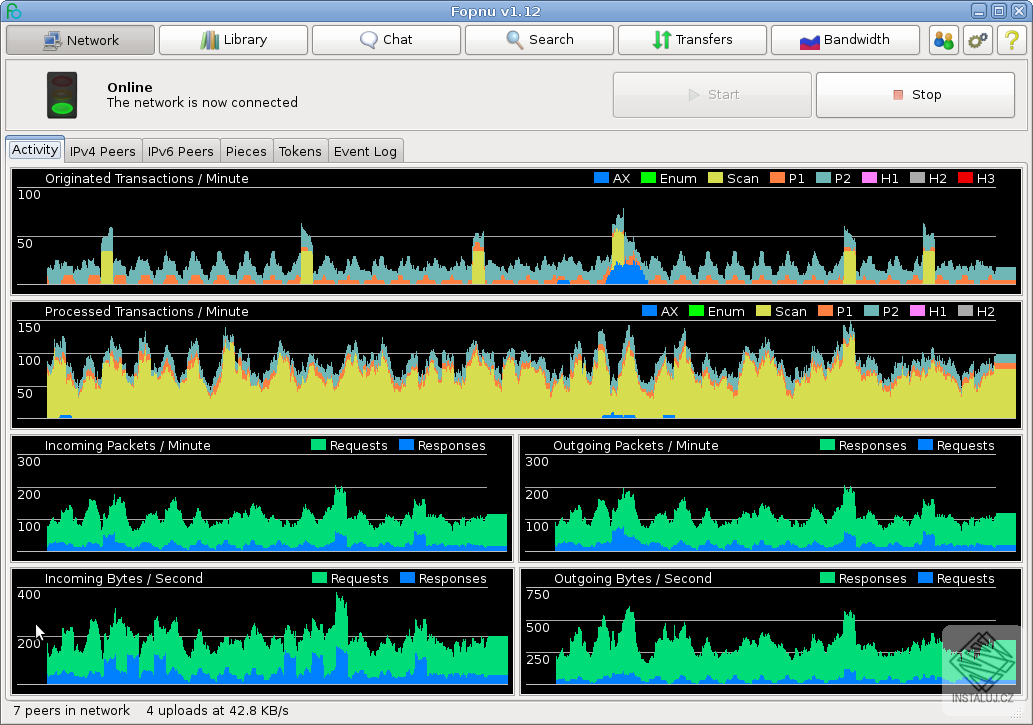
Task: Open the Bandwidth section
Action: 845,40
